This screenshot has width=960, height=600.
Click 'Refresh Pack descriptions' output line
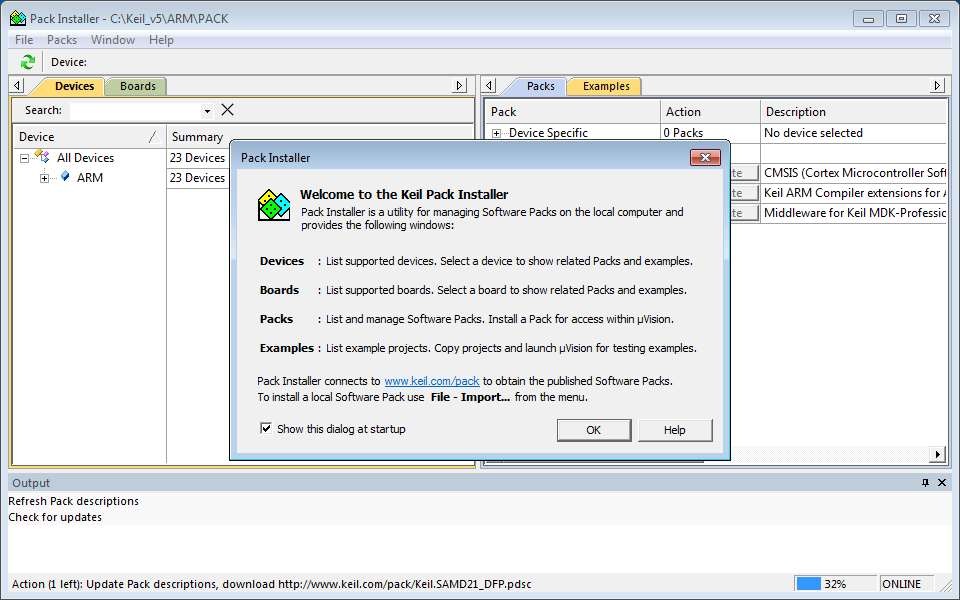pos(73,501)
